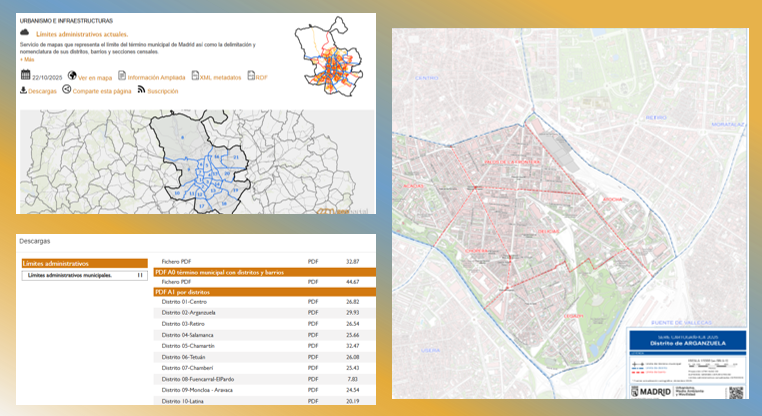The height and width of the screenshot is (416, 762).
Task: Download Distrito 04-Salamanca PDF
Action: (x=265, y=335)
